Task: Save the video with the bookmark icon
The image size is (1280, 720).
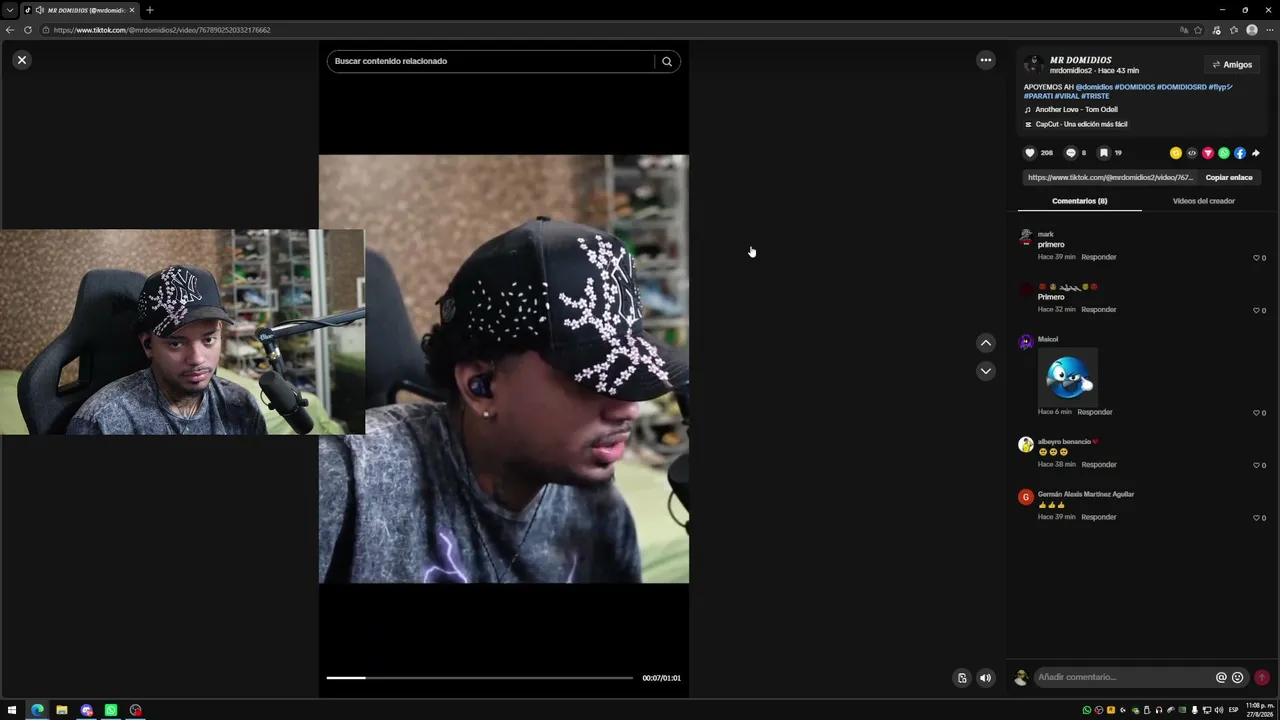Action: tap(1104, 153)
